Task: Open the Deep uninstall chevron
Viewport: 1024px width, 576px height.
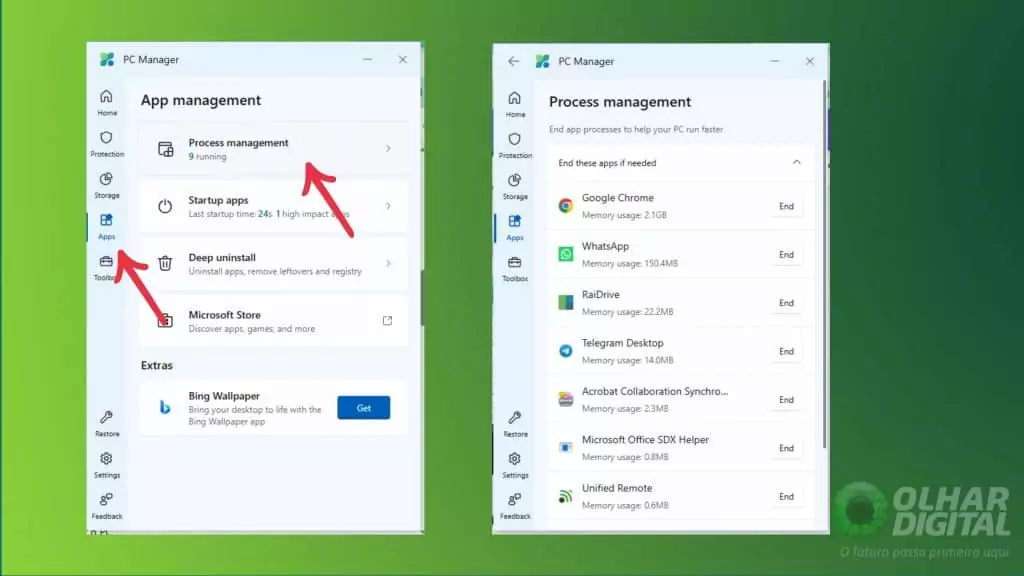Action: tap(388, 263)
